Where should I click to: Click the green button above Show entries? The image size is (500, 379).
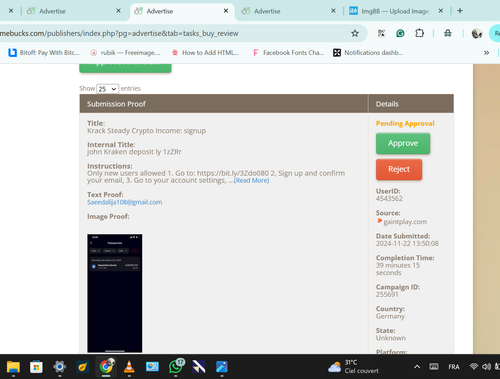(125, 67)
